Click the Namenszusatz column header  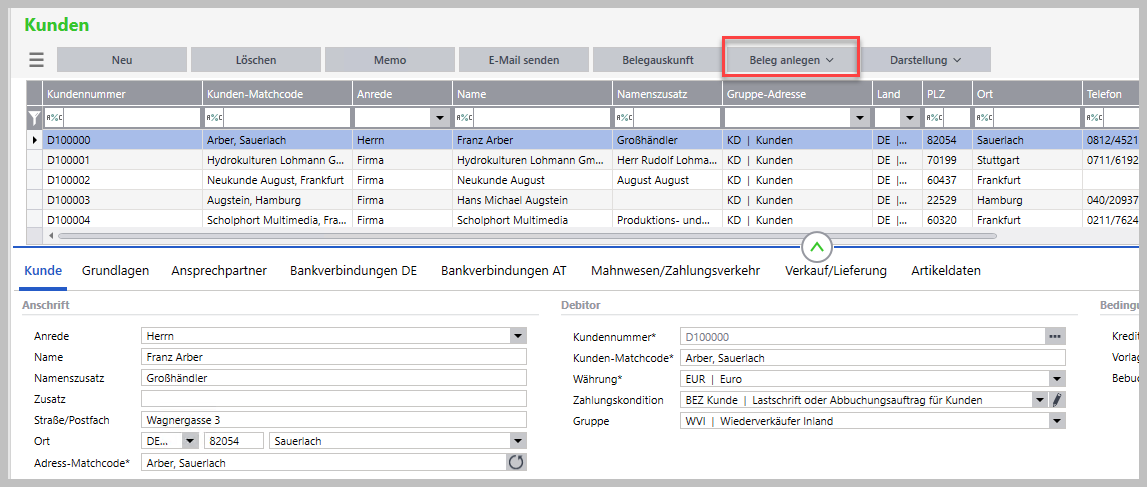click(x=667, y=94)
